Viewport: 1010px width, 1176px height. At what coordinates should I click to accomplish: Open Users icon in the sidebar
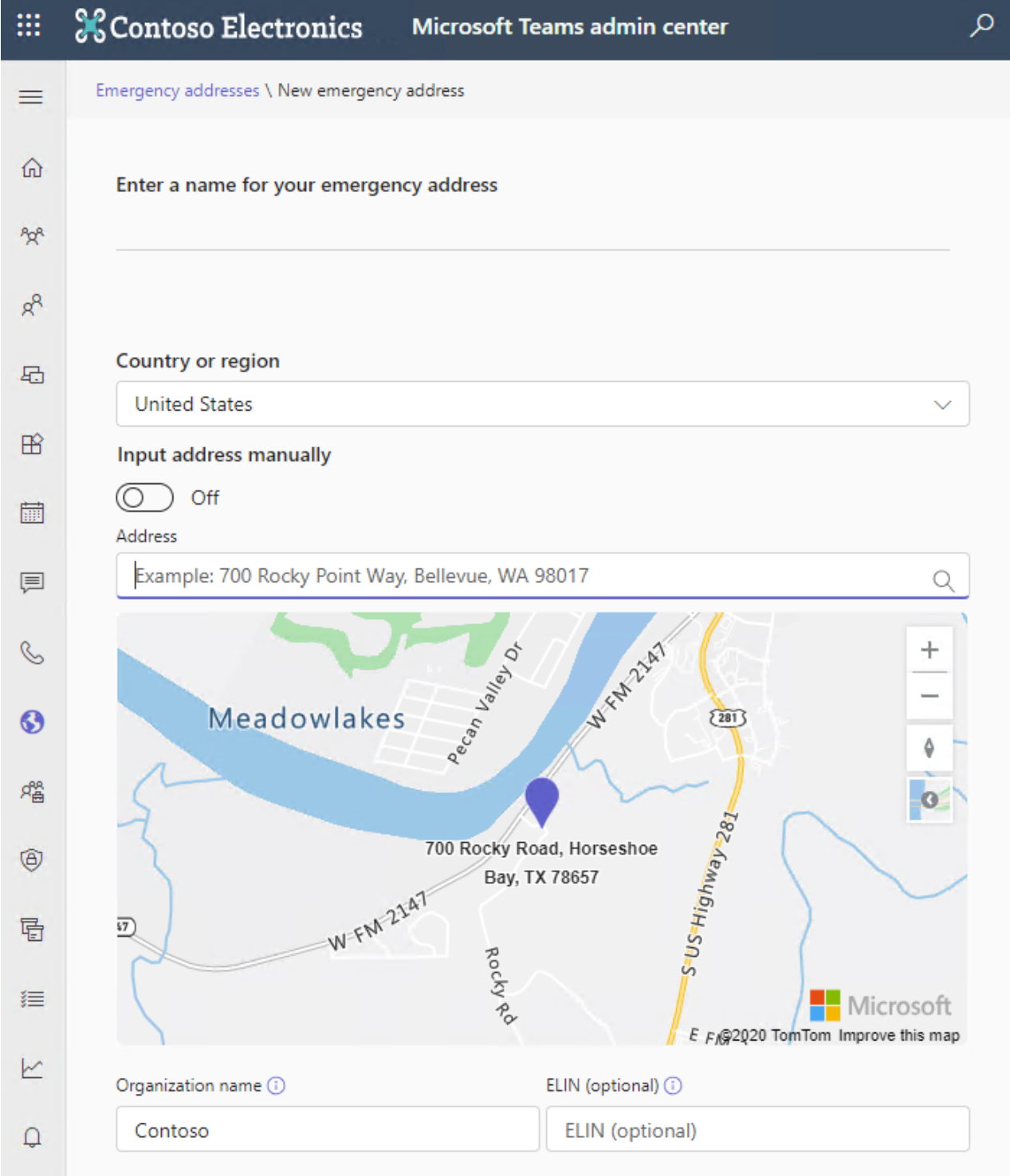32,305
